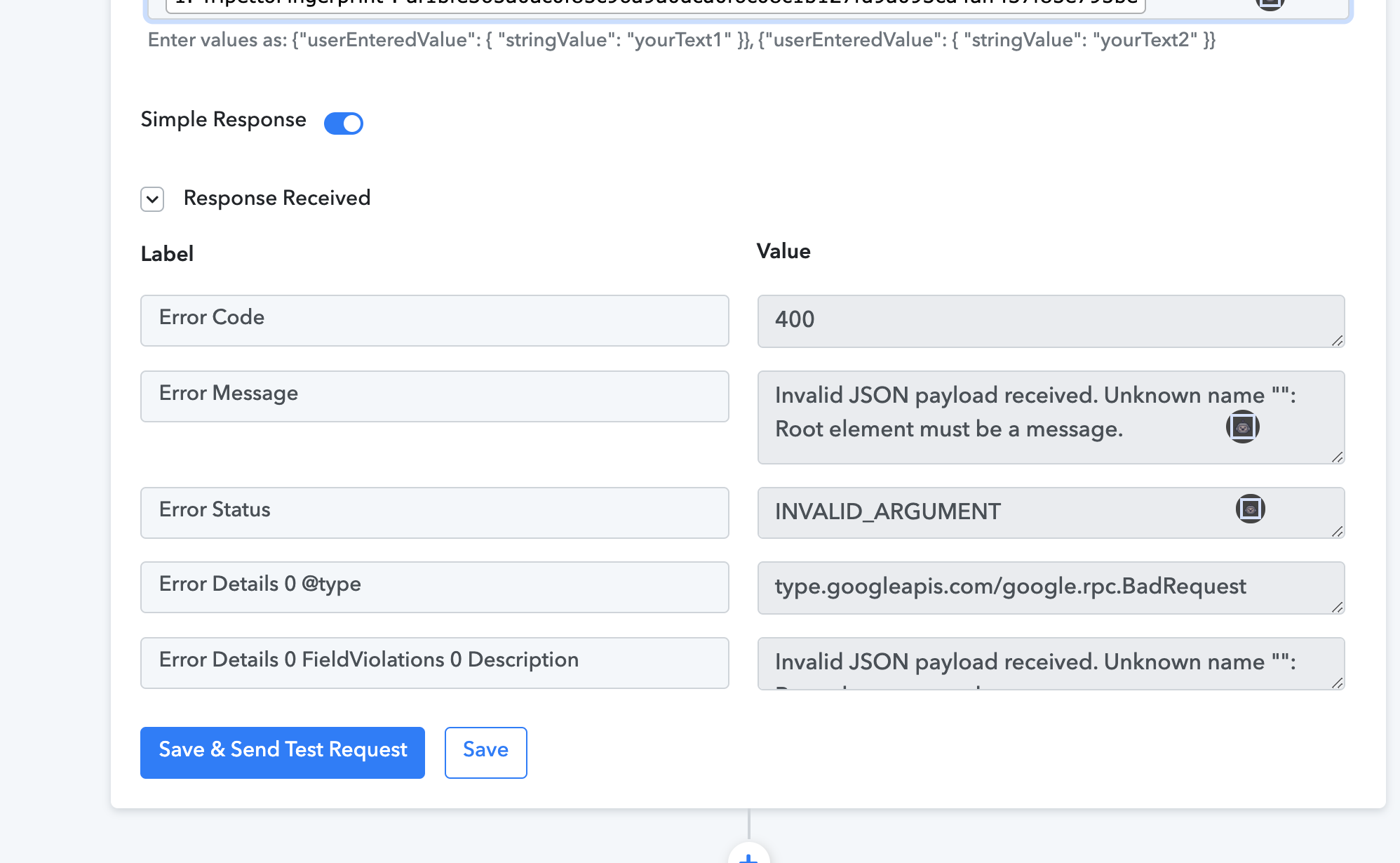Click the Response Received heading text

(277, 198)
